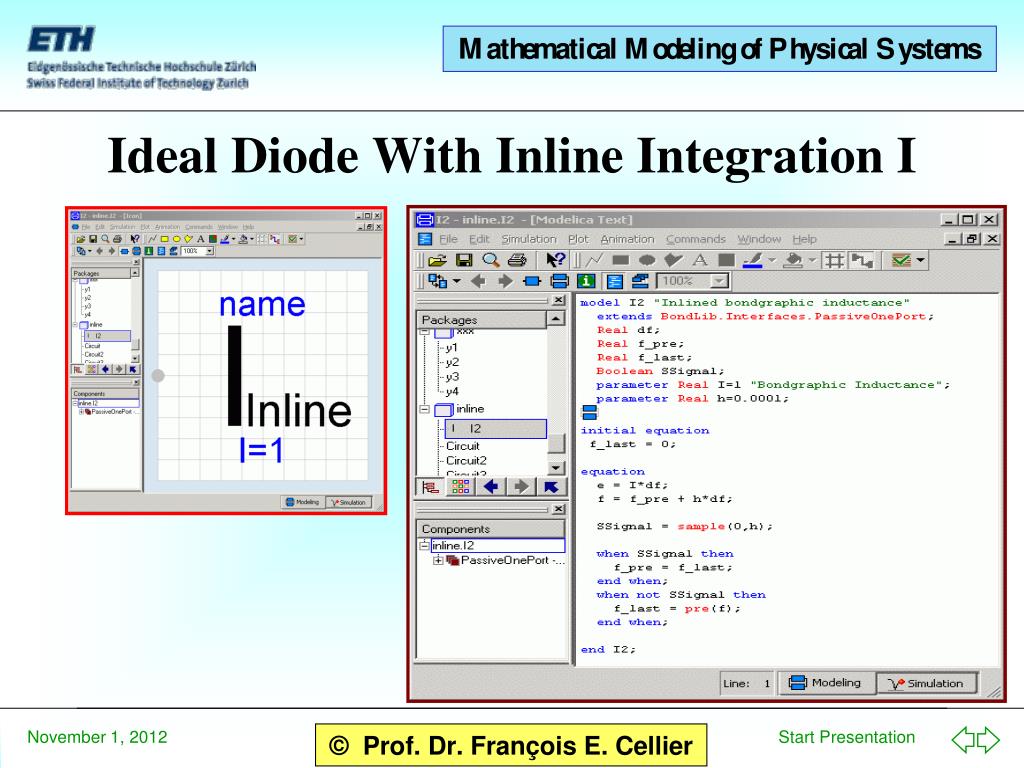This screenshot has height=768, width=1024.
Task: Open the Animation menu
Action: [628, 239]
